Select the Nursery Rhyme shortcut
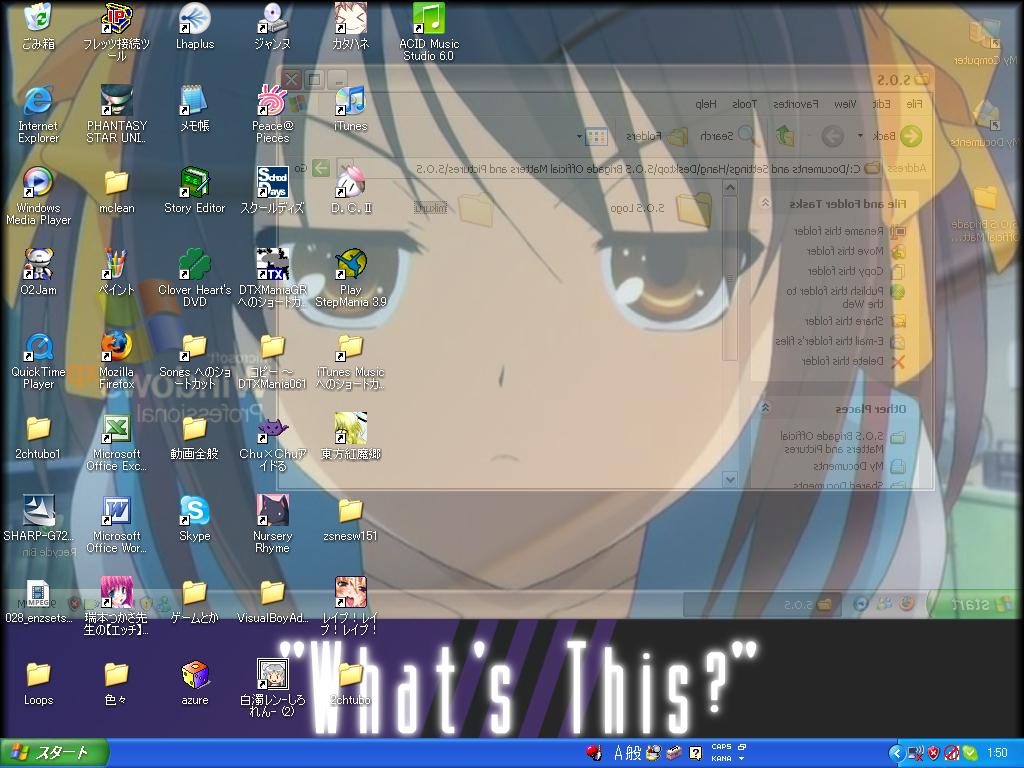Viewport: 1024px width, 768px height. coord(272,524)
